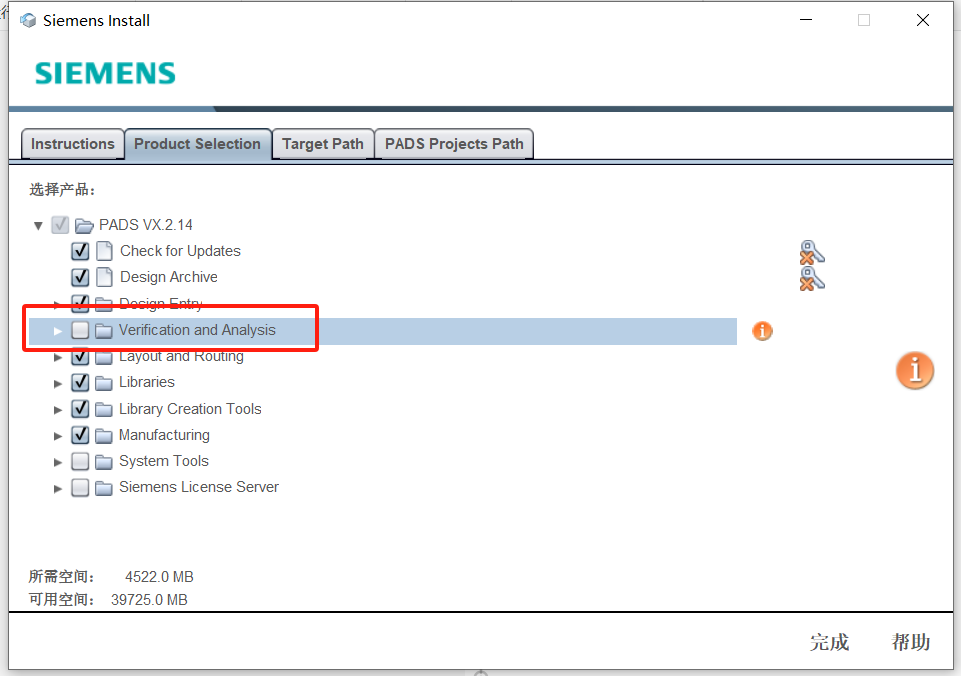The width and height of the screenshot is (961, 676).
Task: Click the license key icon beside Design Archive
Action: pyautogui.click(x=812, y=278)
